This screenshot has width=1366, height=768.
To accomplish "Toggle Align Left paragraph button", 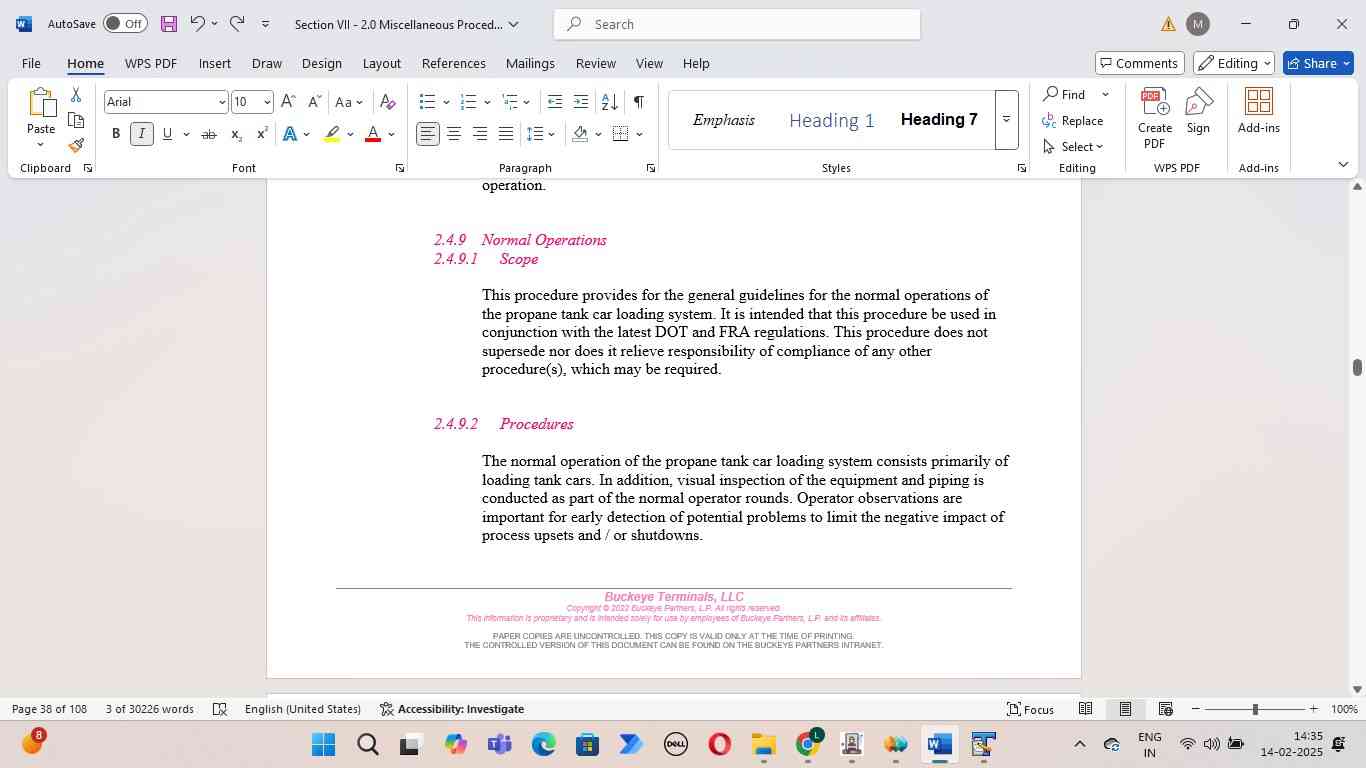I will pyautogui.click(x=428, y=134).
